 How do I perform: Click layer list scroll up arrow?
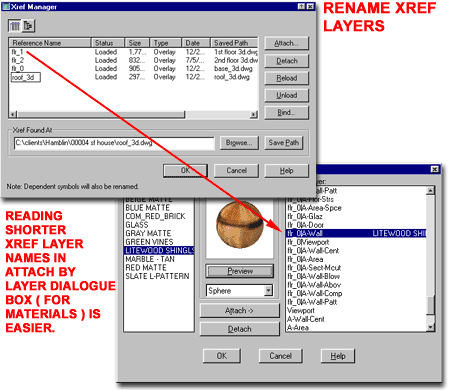[x=431, y=191]
